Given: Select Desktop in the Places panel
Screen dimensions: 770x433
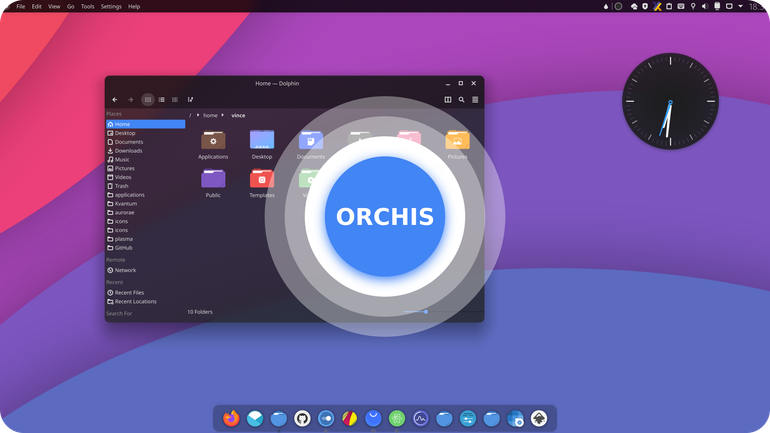Looking at the screenshot, I should pos(145,133).
